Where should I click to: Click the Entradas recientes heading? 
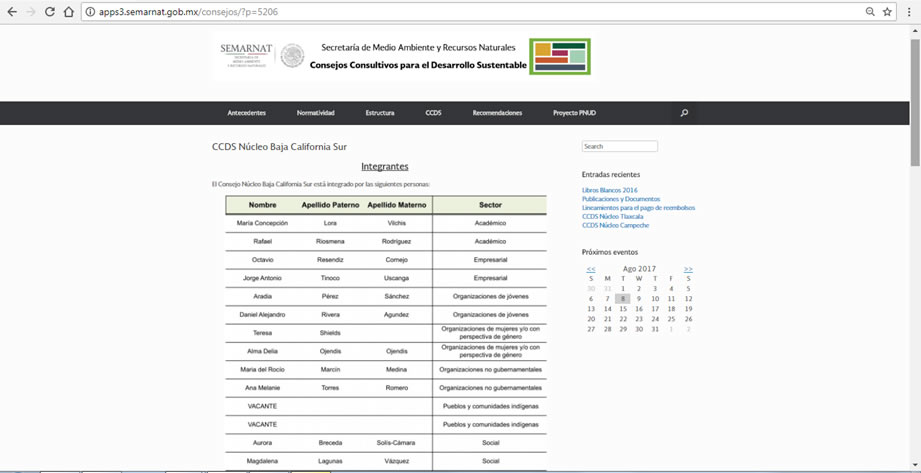pos(611,175)
